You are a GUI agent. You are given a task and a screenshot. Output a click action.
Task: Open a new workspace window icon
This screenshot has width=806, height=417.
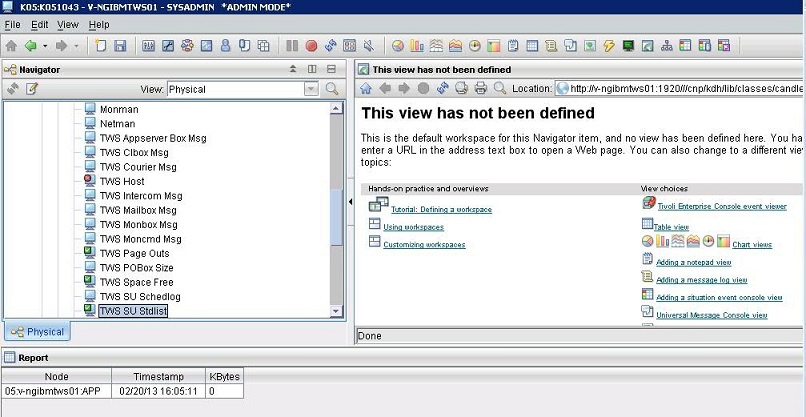101,46
